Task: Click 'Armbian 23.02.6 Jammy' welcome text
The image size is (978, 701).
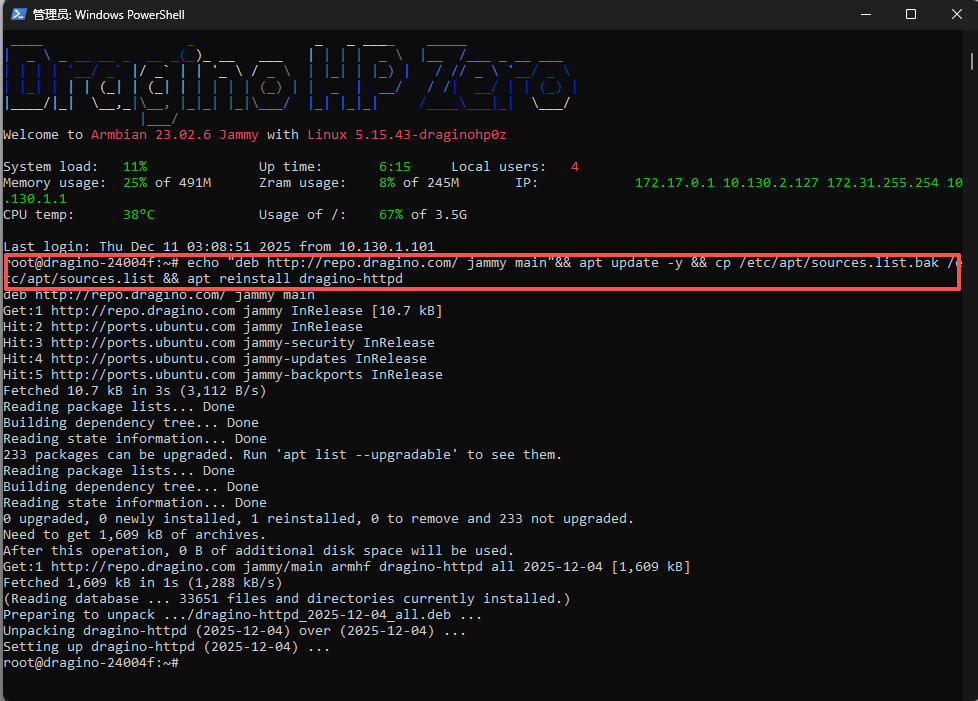Action: pos(175,135)
